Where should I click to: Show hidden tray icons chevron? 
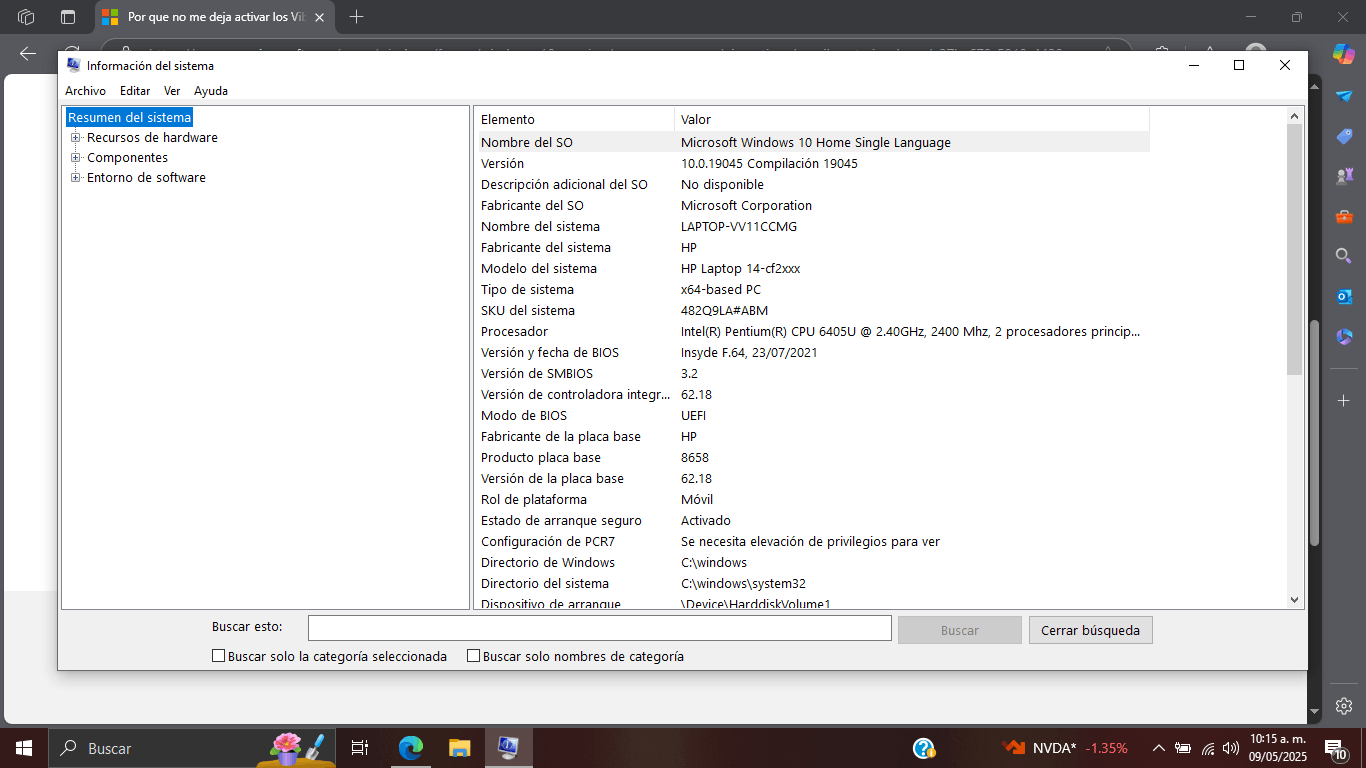pos(1159,748)
